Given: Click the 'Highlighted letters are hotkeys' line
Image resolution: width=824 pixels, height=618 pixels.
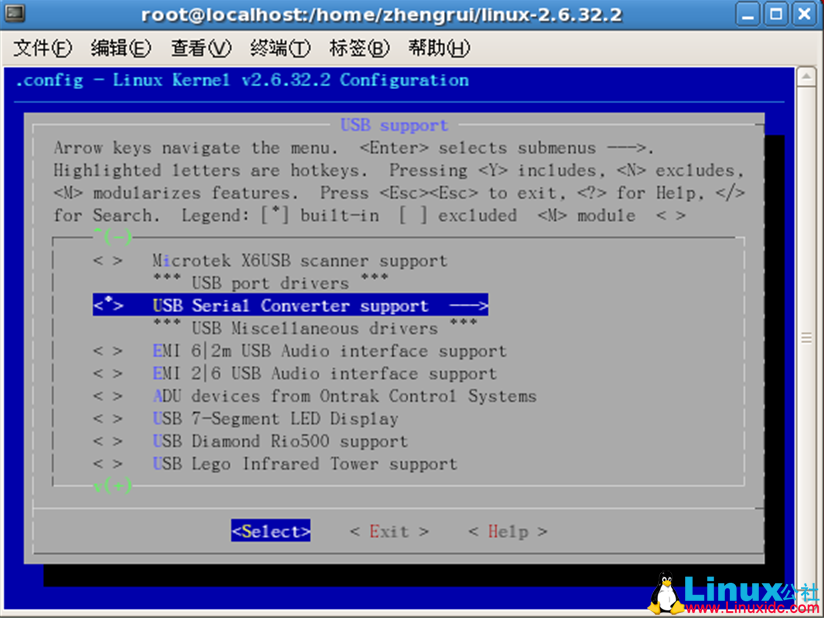Looking at the screenshot, I should pyautogui.click(x=399, y=171).
